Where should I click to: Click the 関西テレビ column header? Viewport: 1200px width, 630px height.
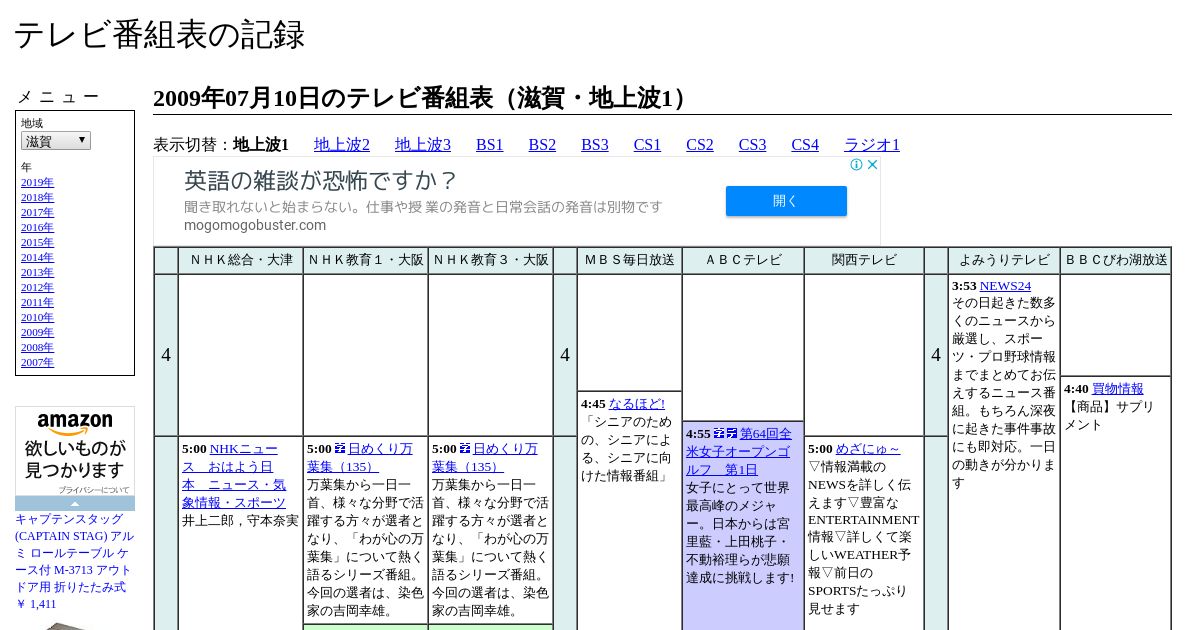864,260
